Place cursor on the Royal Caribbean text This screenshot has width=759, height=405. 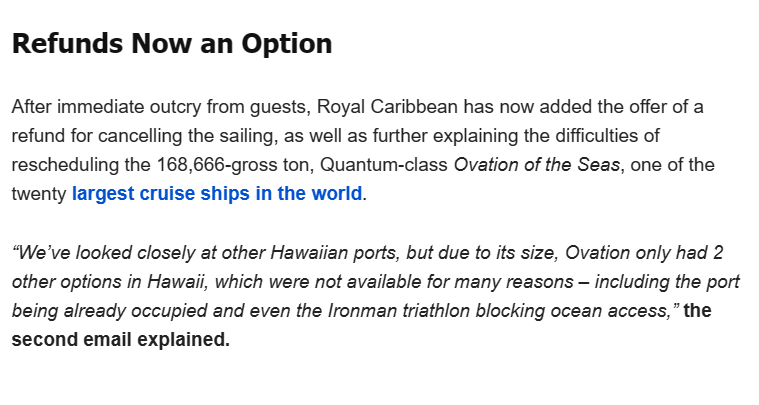387,107
